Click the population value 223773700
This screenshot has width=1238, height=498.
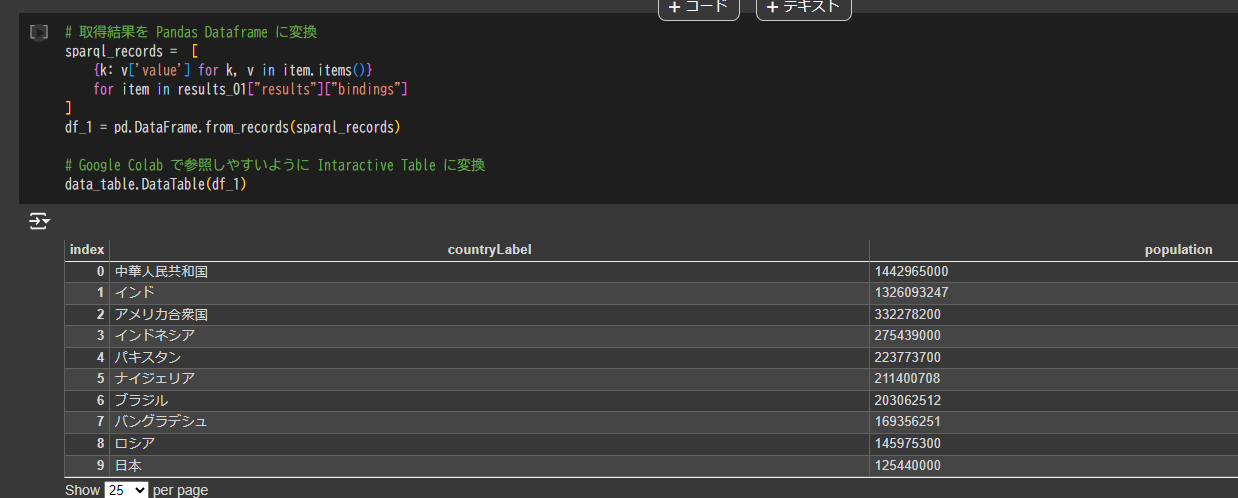pos(907,357)
